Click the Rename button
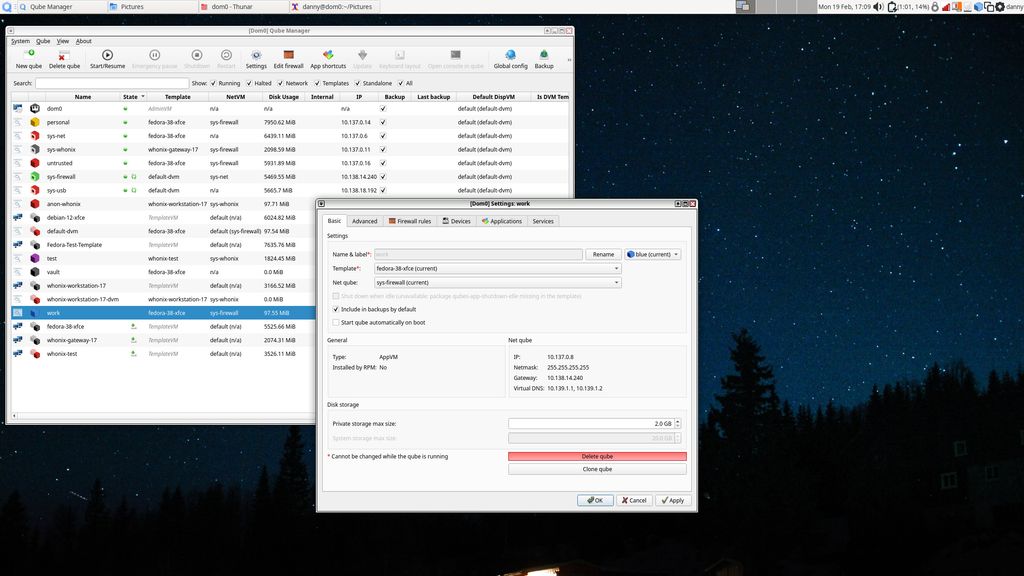This screenshot has height=576, width=1024. click(603, 254)
